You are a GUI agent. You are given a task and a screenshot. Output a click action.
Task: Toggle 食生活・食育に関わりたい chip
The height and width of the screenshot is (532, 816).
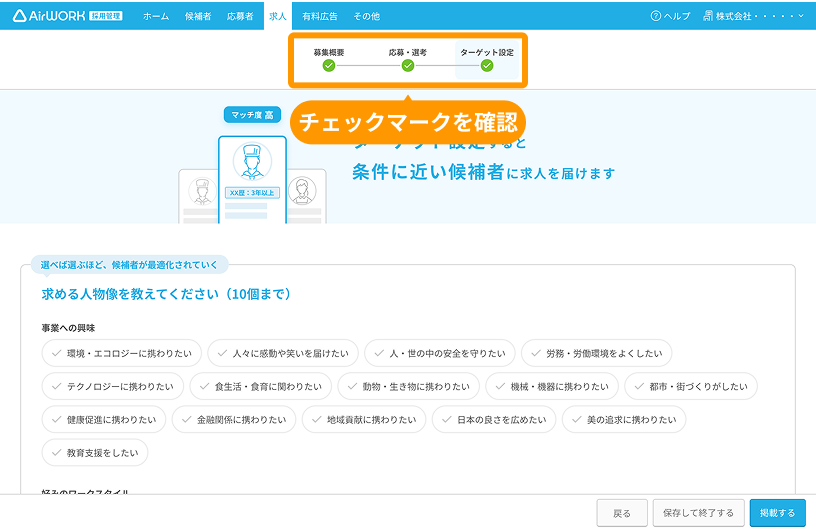[261, 387]
